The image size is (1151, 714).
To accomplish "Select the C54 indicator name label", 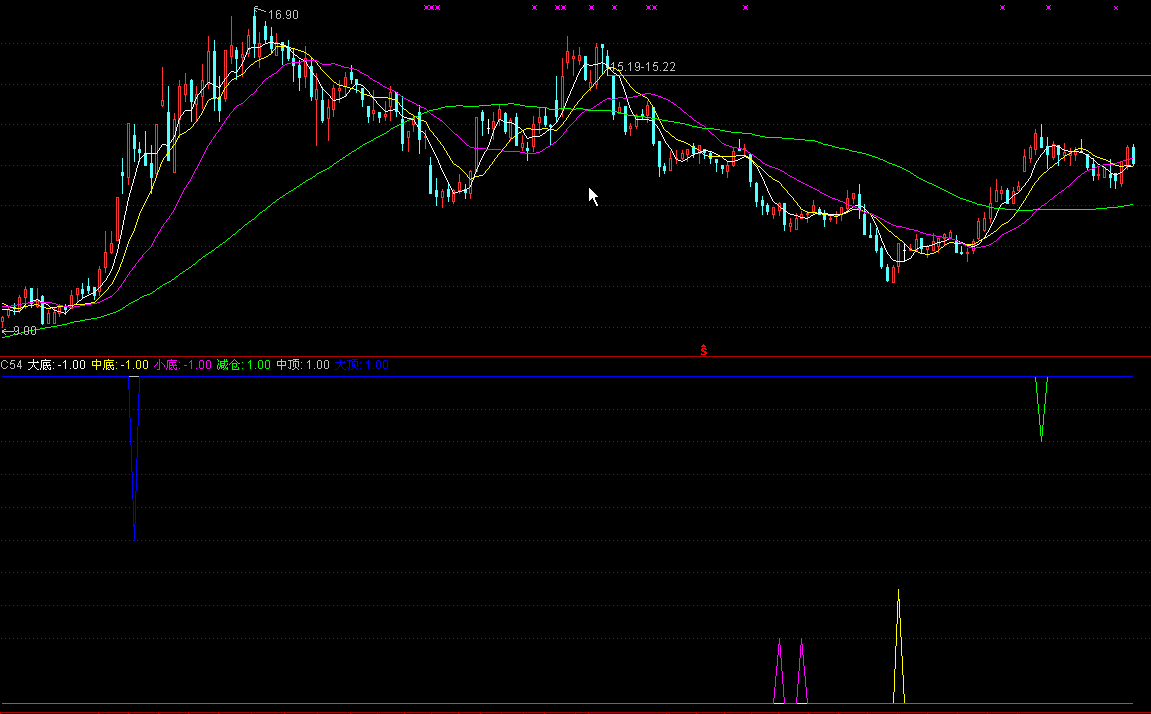I will (12, 365).
